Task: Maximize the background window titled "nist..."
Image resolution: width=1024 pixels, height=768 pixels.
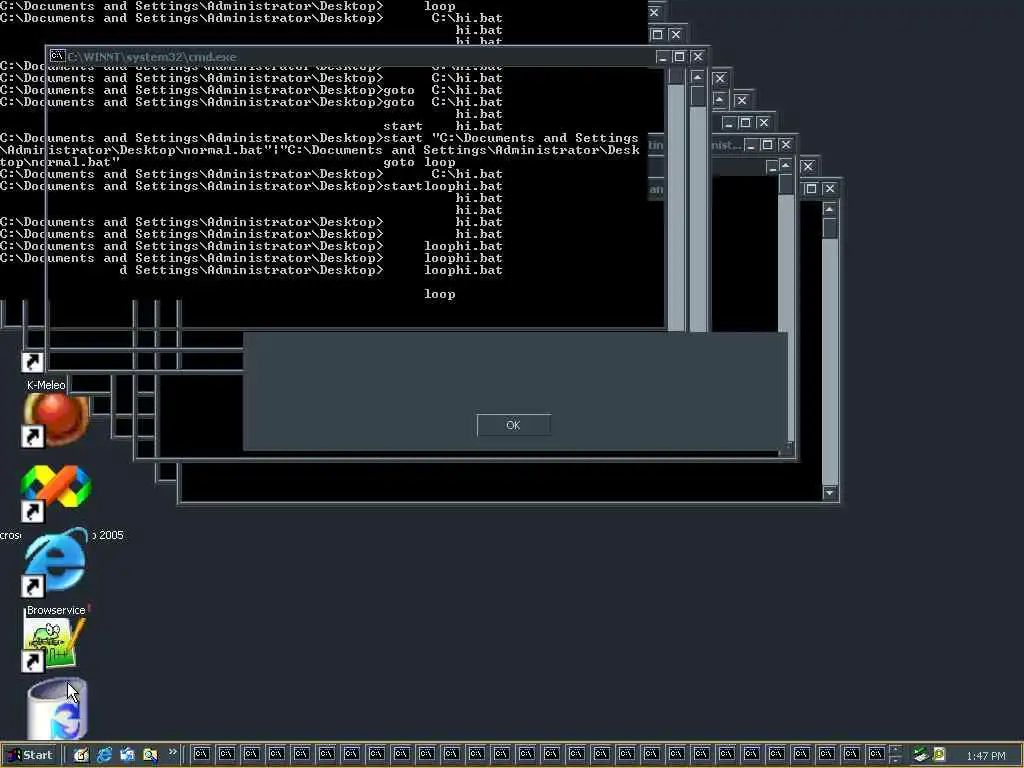Action: [767, 145]
